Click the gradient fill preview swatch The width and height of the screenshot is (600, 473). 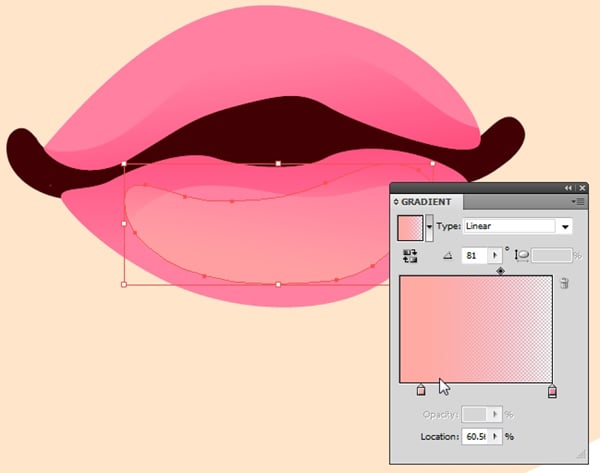point(411,227)
